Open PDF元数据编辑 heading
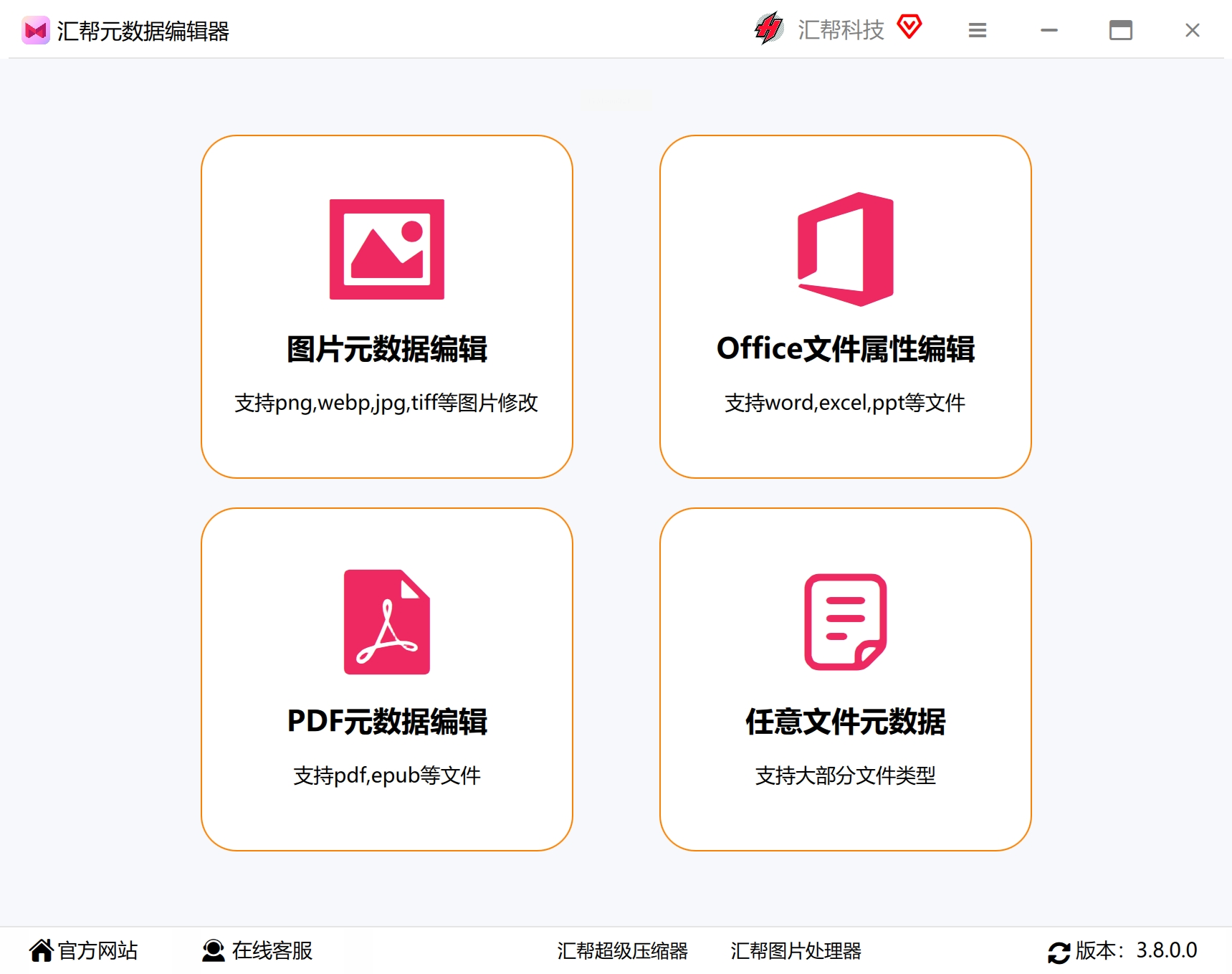Image resolution: width=1232 pixels, height=974 pixels. coord(387,722)
